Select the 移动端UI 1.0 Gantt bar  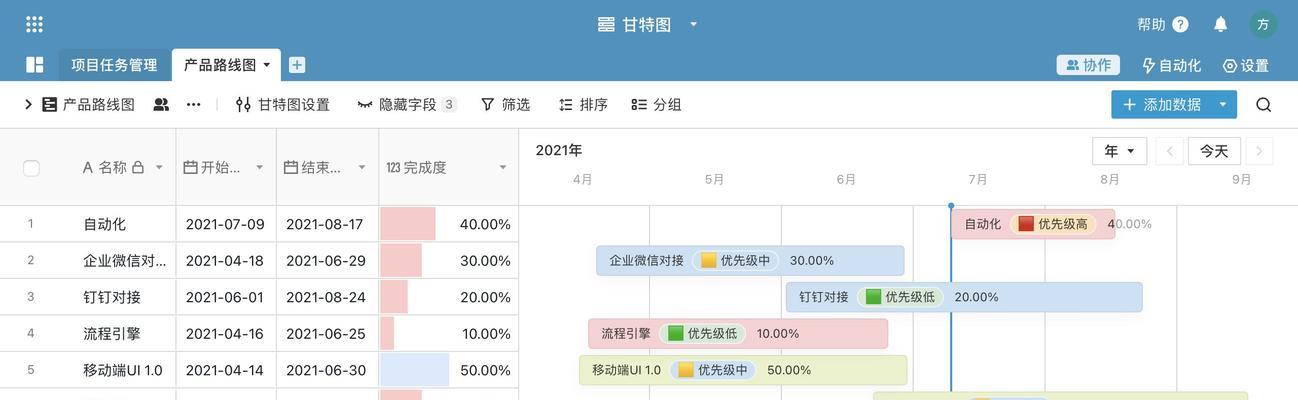pos(743,370)
